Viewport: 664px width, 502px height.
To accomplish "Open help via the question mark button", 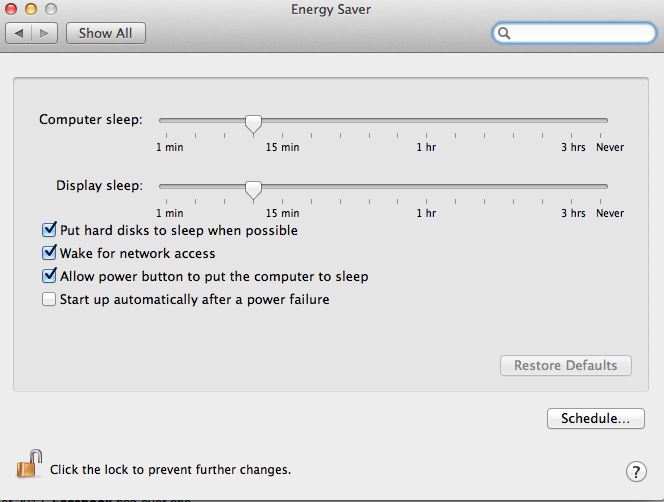I will (636, 471).
